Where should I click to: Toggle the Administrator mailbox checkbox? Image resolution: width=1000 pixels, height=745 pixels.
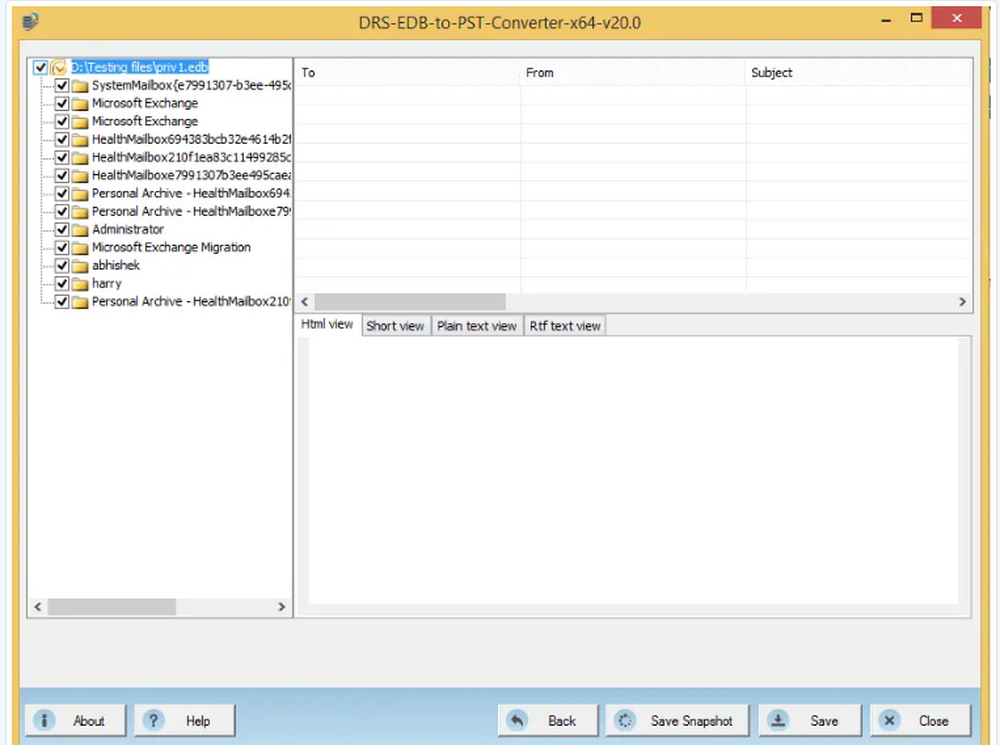[x=62, y=230]
